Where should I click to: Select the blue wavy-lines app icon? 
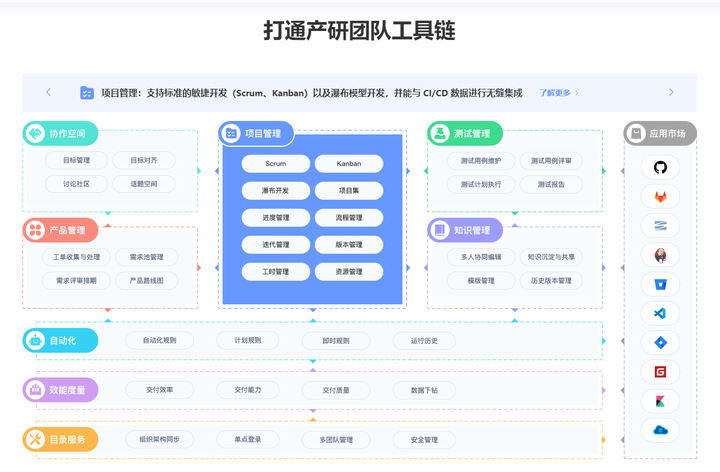tap(660, 226)
